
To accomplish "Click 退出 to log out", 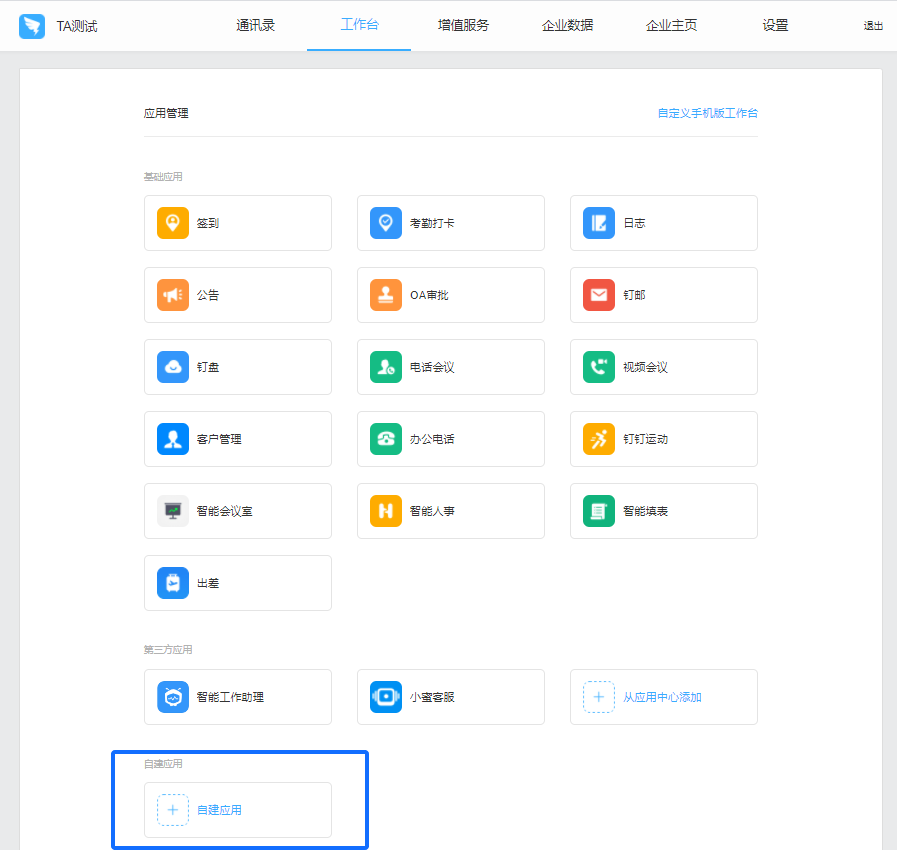I will click(x=873, y=26).
